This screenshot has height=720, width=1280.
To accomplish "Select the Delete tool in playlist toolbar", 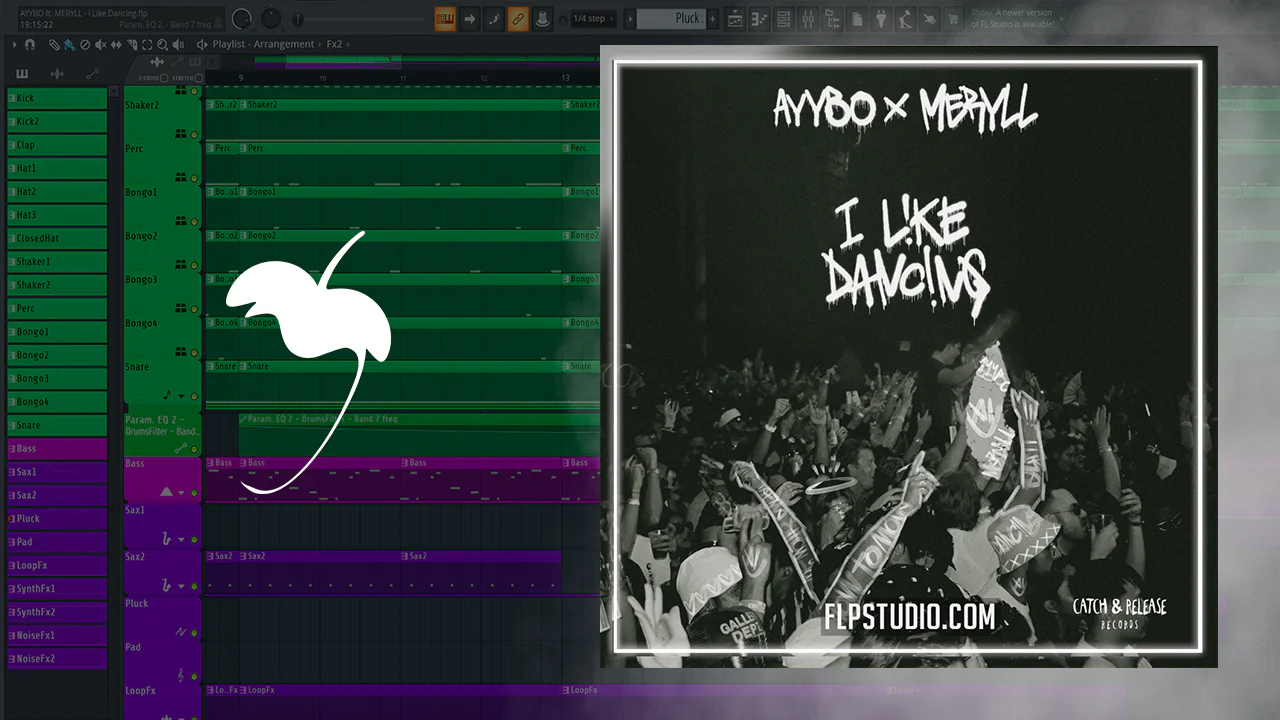I will point(84,45).
